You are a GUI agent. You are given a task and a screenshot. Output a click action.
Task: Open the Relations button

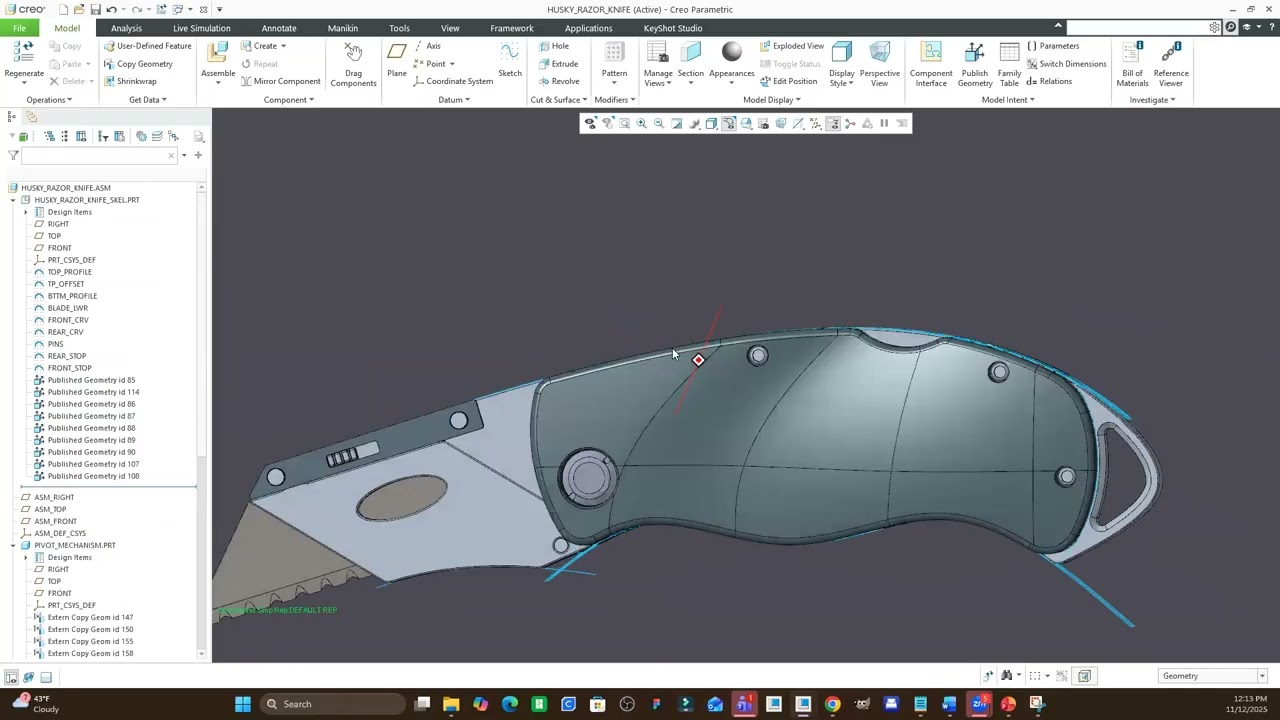point(1049,81)
